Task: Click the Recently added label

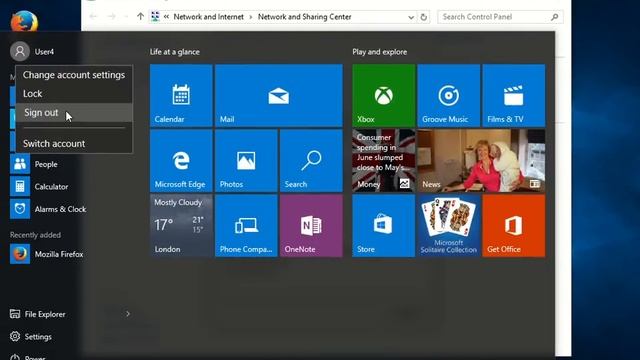Action: [x=36, y=235]
